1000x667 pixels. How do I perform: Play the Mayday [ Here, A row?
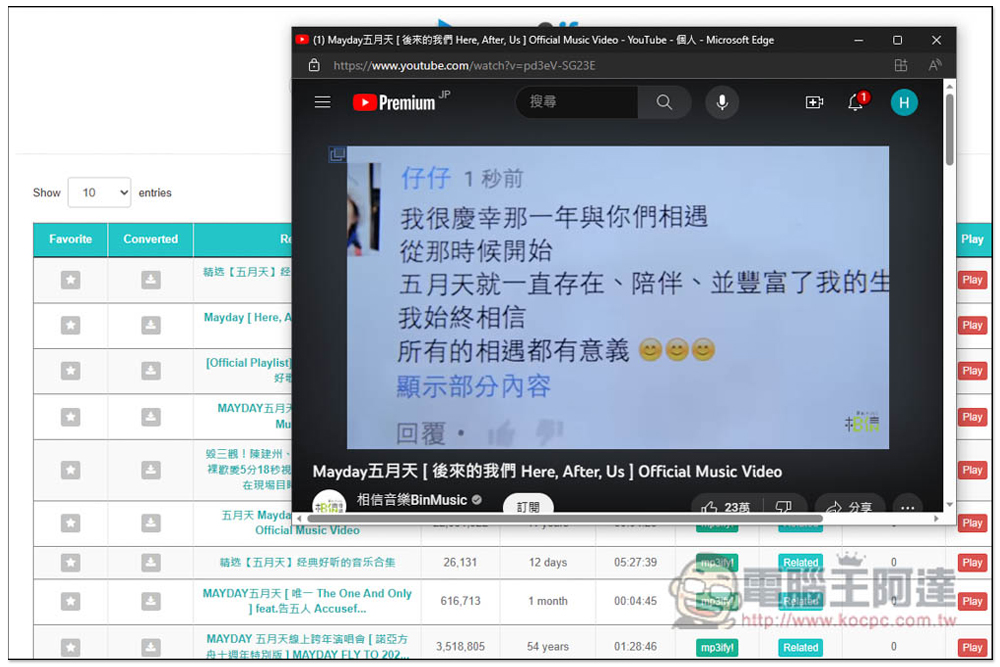(973, 325)
